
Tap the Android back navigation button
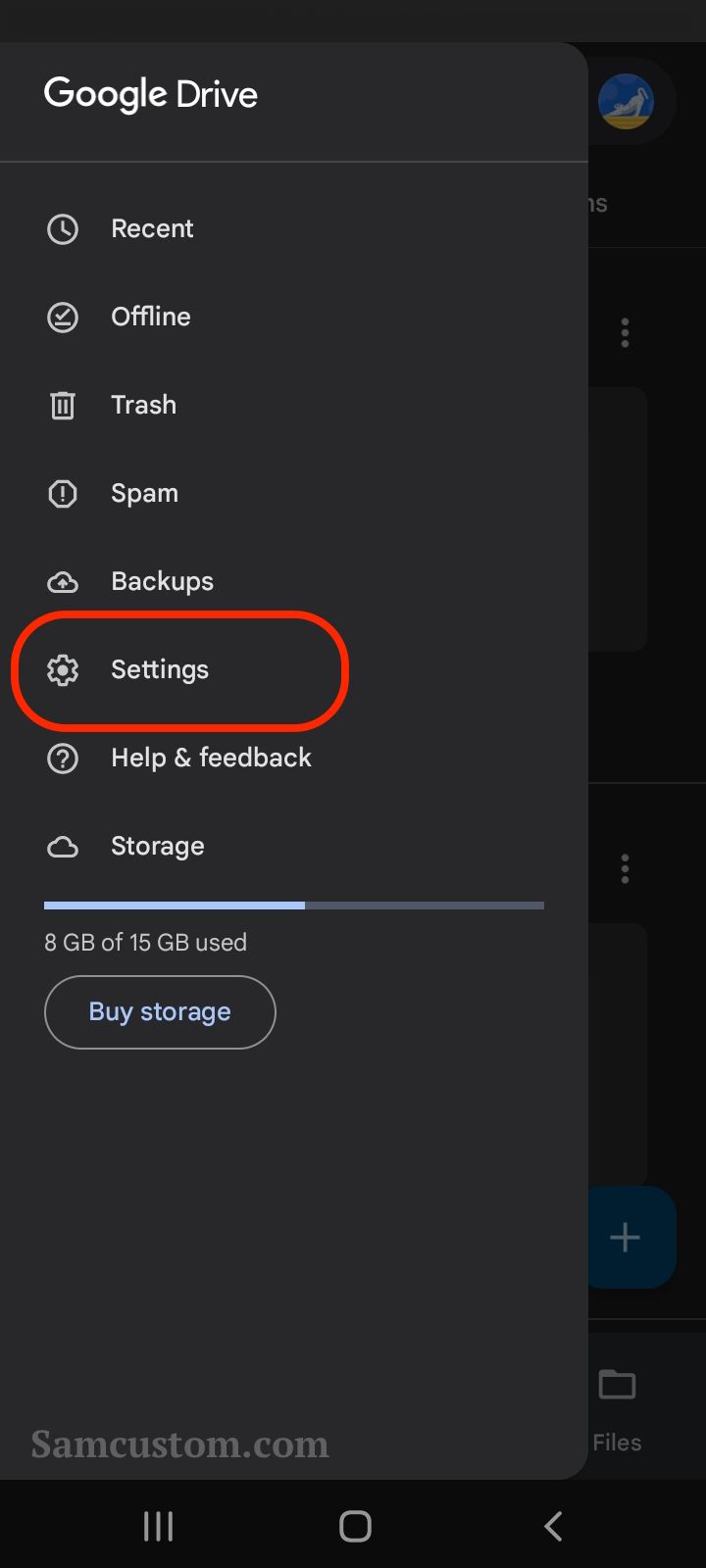coord(553,1526)
